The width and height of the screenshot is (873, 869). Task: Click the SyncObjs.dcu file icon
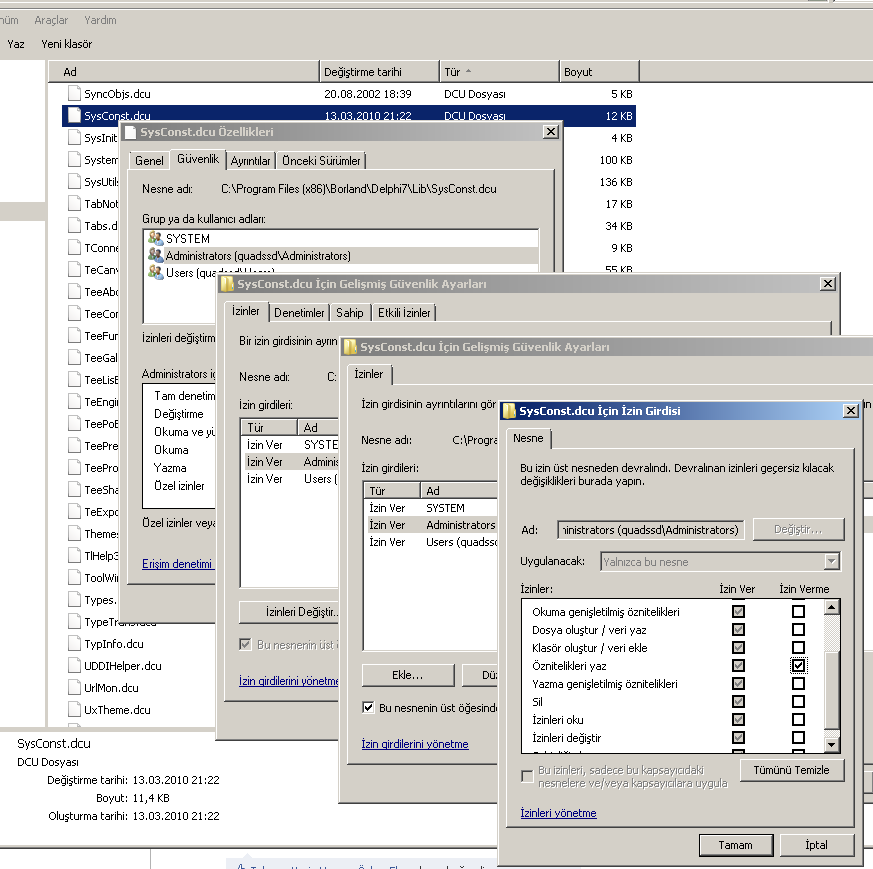74,94
